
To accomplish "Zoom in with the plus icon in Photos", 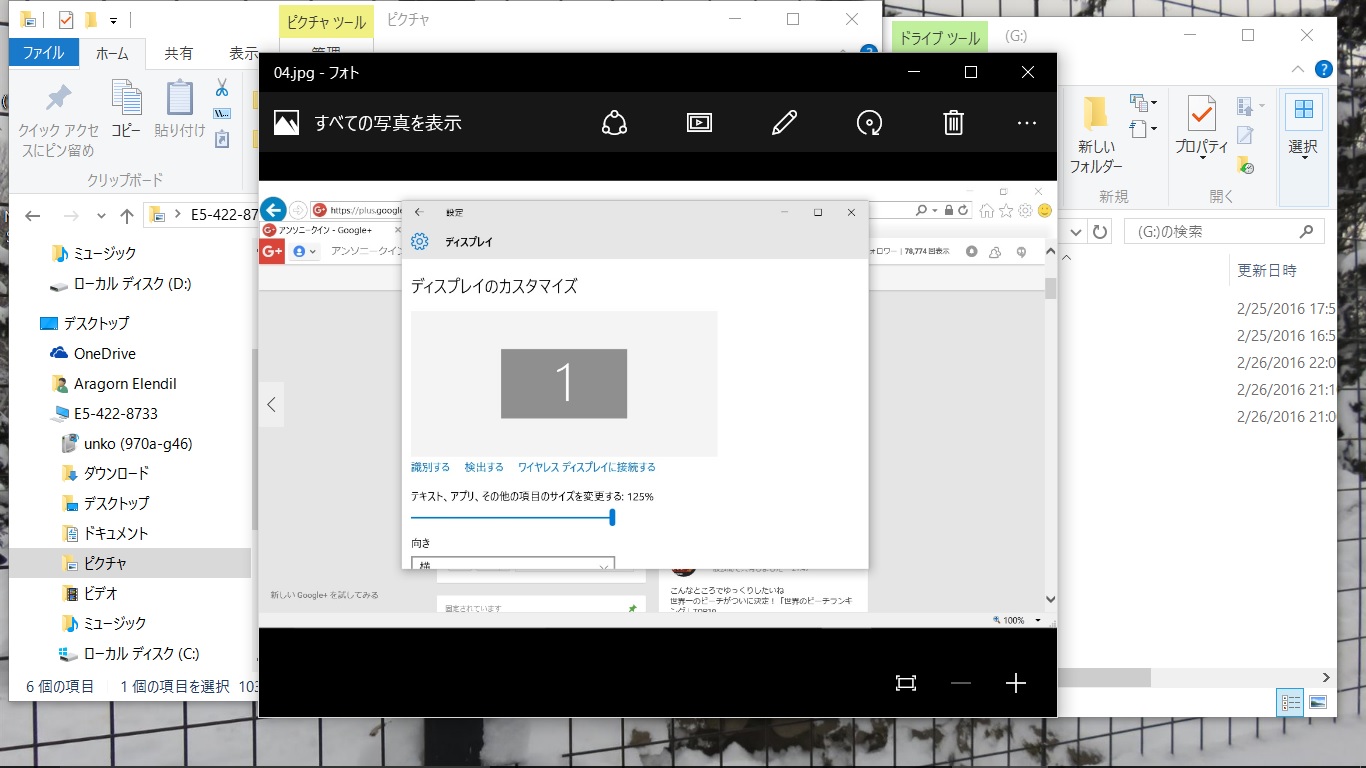I will pyautogui.click(x=1016, y=683).
